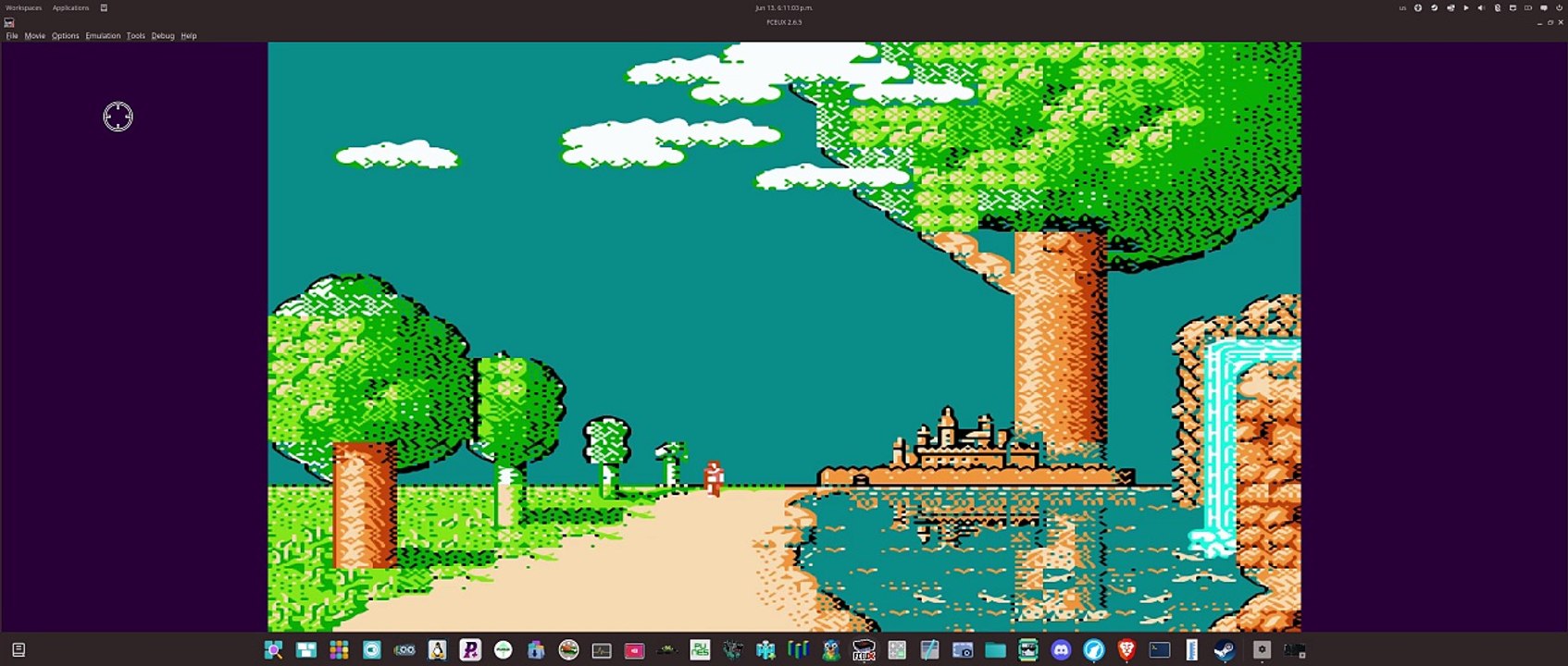Launch the FCEUX icon in dock
The width and height of the screenshot is (1568, 666).
tap(864, 649)
